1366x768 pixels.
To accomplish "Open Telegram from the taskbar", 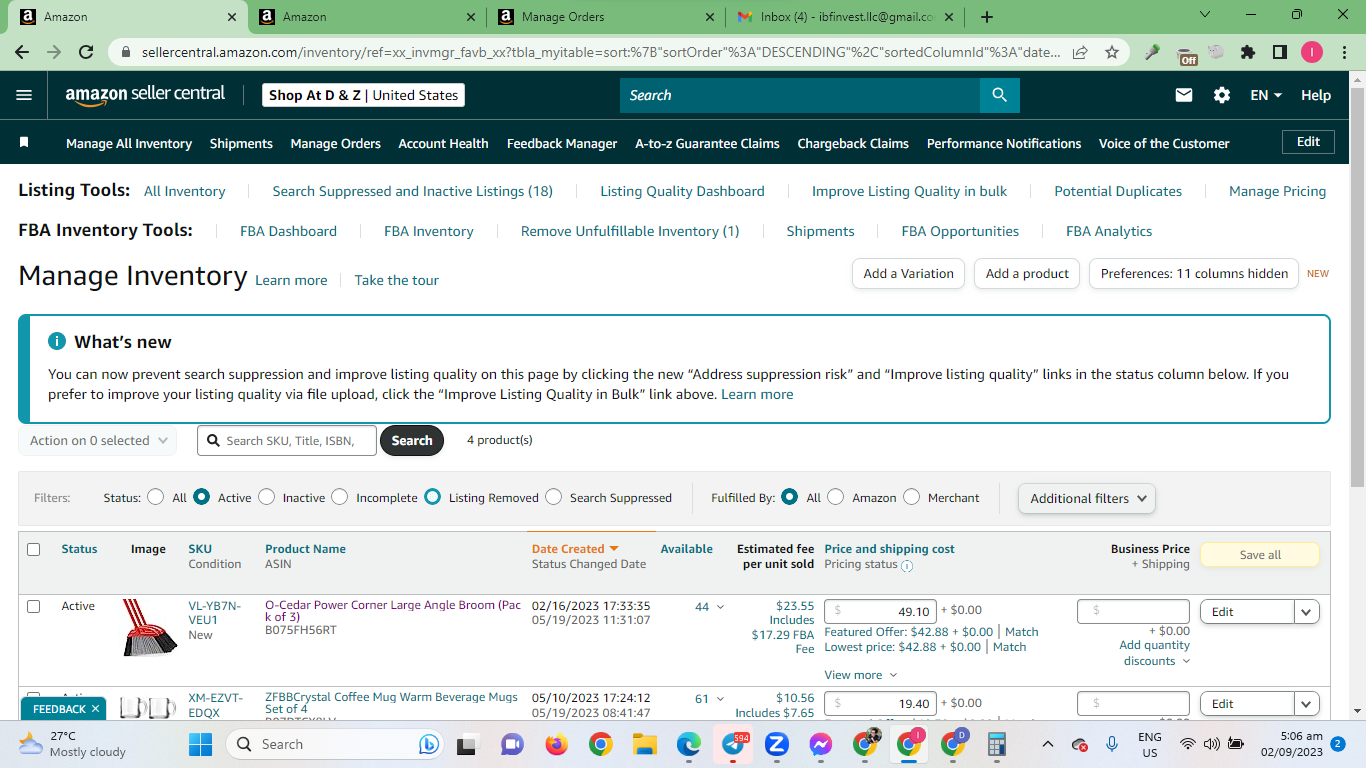I will (733, 744).
